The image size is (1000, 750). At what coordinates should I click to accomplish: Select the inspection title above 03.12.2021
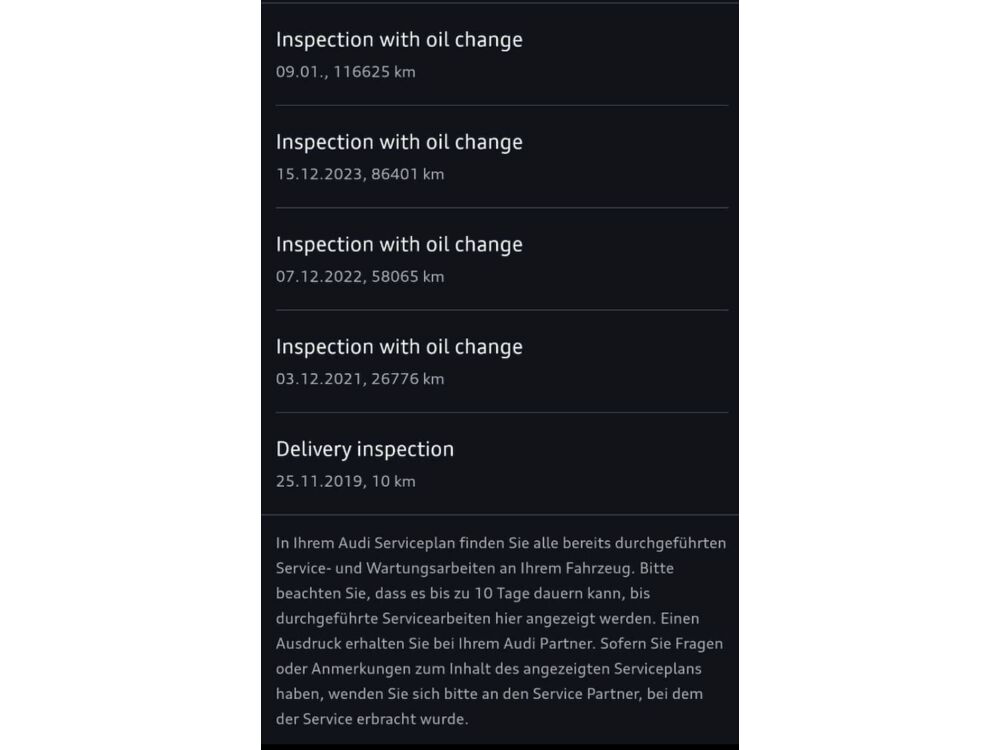pyautogui.click(x=399, y=347)
